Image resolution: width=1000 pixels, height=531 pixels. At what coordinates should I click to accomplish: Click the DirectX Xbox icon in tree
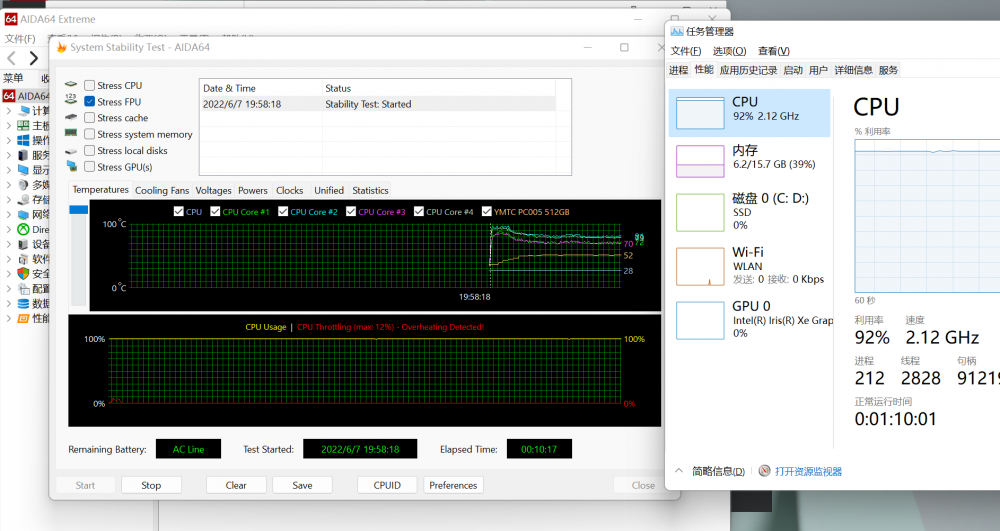coord(24,229)
